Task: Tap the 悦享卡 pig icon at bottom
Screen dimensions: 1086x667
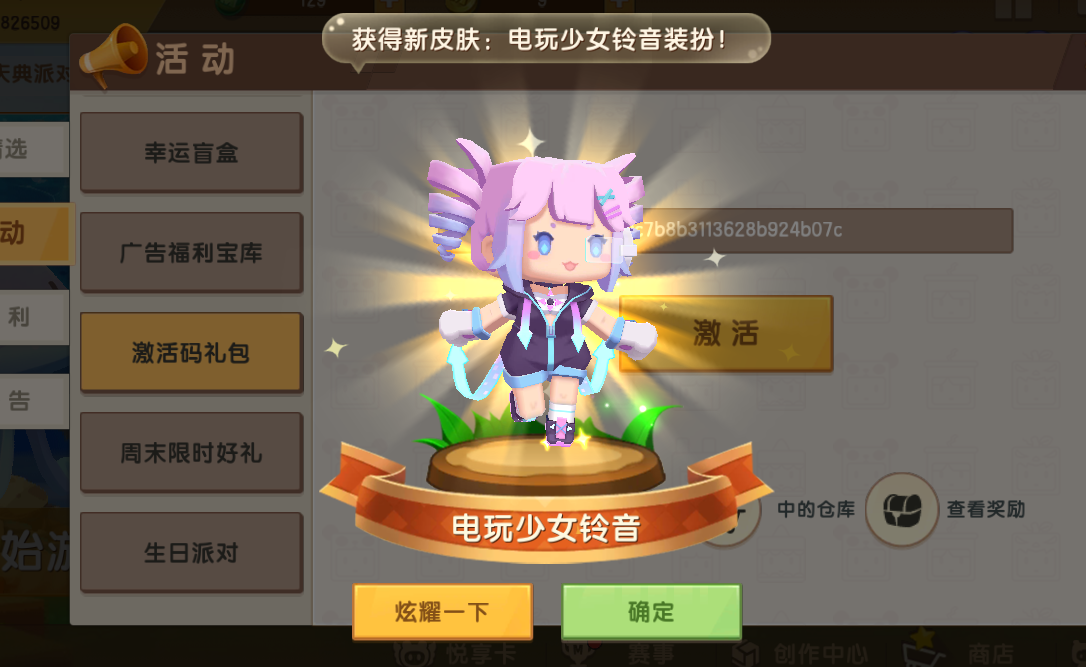Action: click(x=414, y=652)
